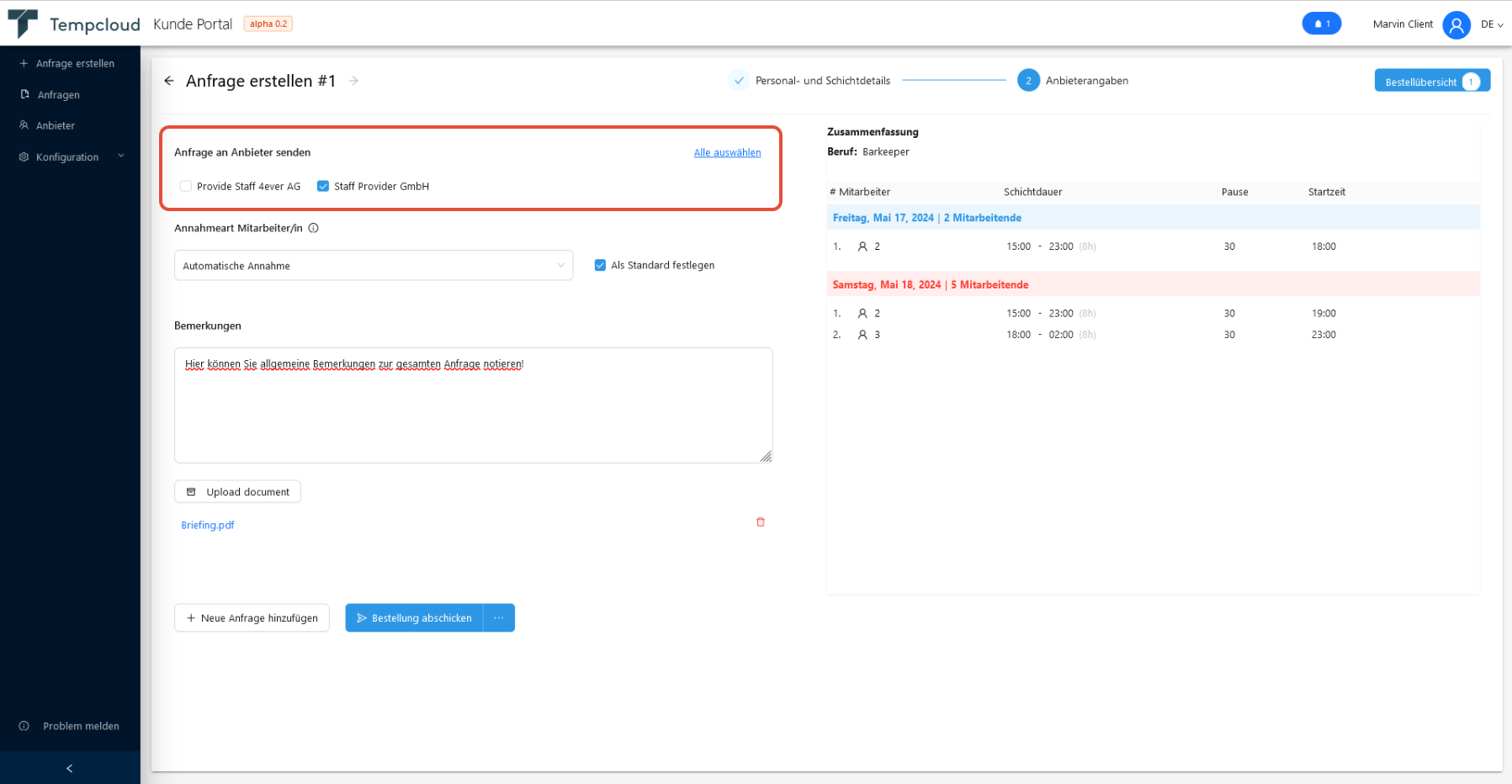Image resolution: width=1512 pixels, height=784 pixels.
Task: Click Neue Anfrage hinzufügen button
Action: (252, 618)
